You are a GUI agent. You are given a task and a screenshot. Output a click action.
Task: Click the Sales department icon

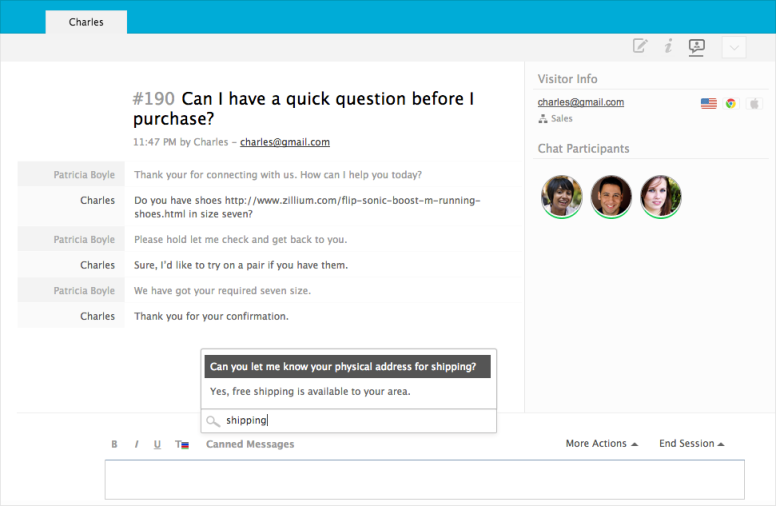pyautogui.click(x=543, y=119)
